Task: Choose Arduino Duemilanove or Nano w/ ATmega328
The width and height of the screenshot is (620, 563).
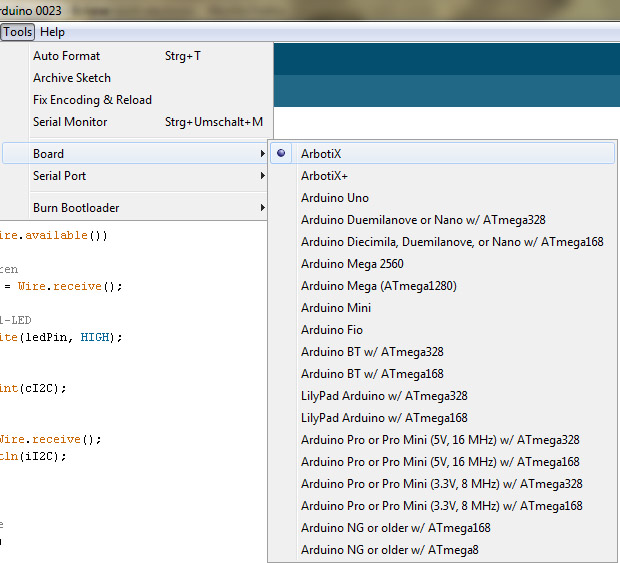Action: tap(423, 220)
